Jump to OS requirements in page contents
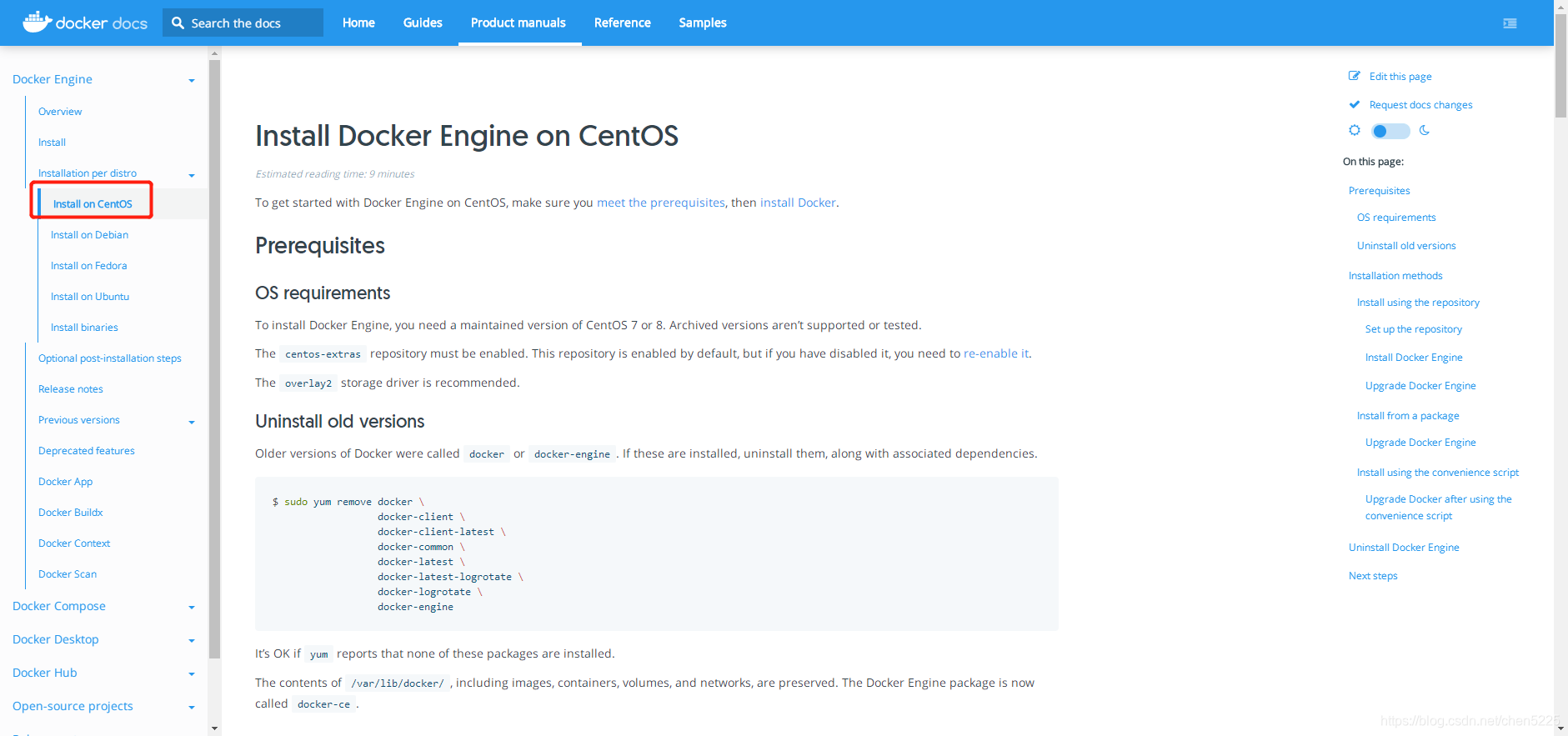The height and width of the screenshot is (736, 1568). tap(1396, 218)
